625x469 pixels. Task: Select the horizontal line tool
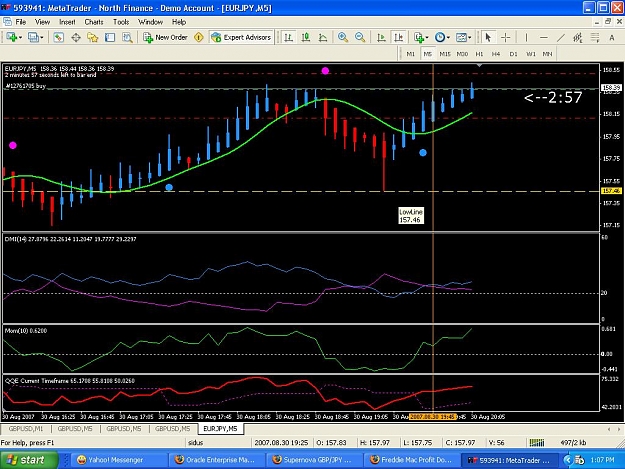coord(543,37)
